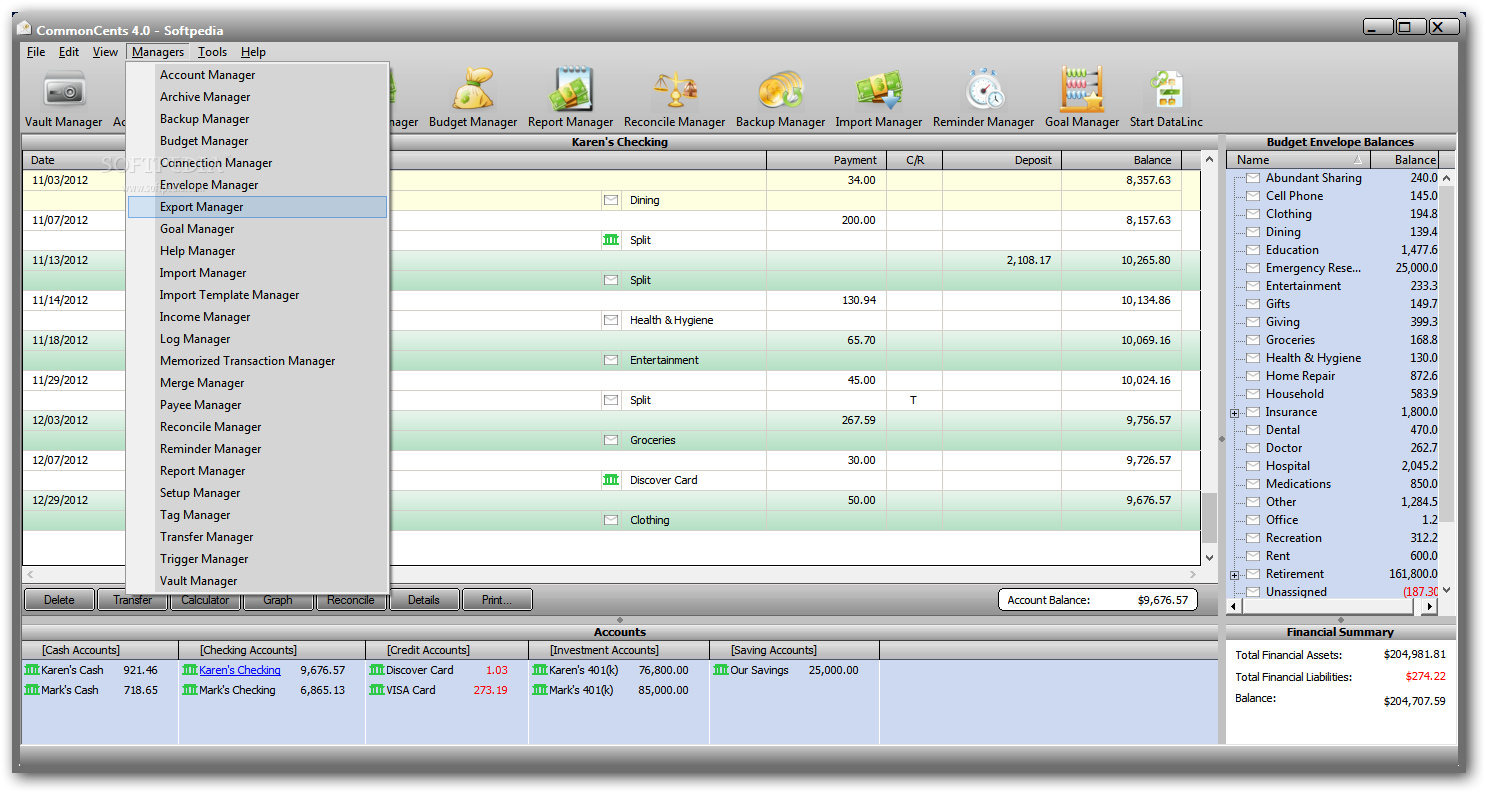Open the Import Manager toolbar icon
Screen dimensions: 1486x793
point(879,90)
